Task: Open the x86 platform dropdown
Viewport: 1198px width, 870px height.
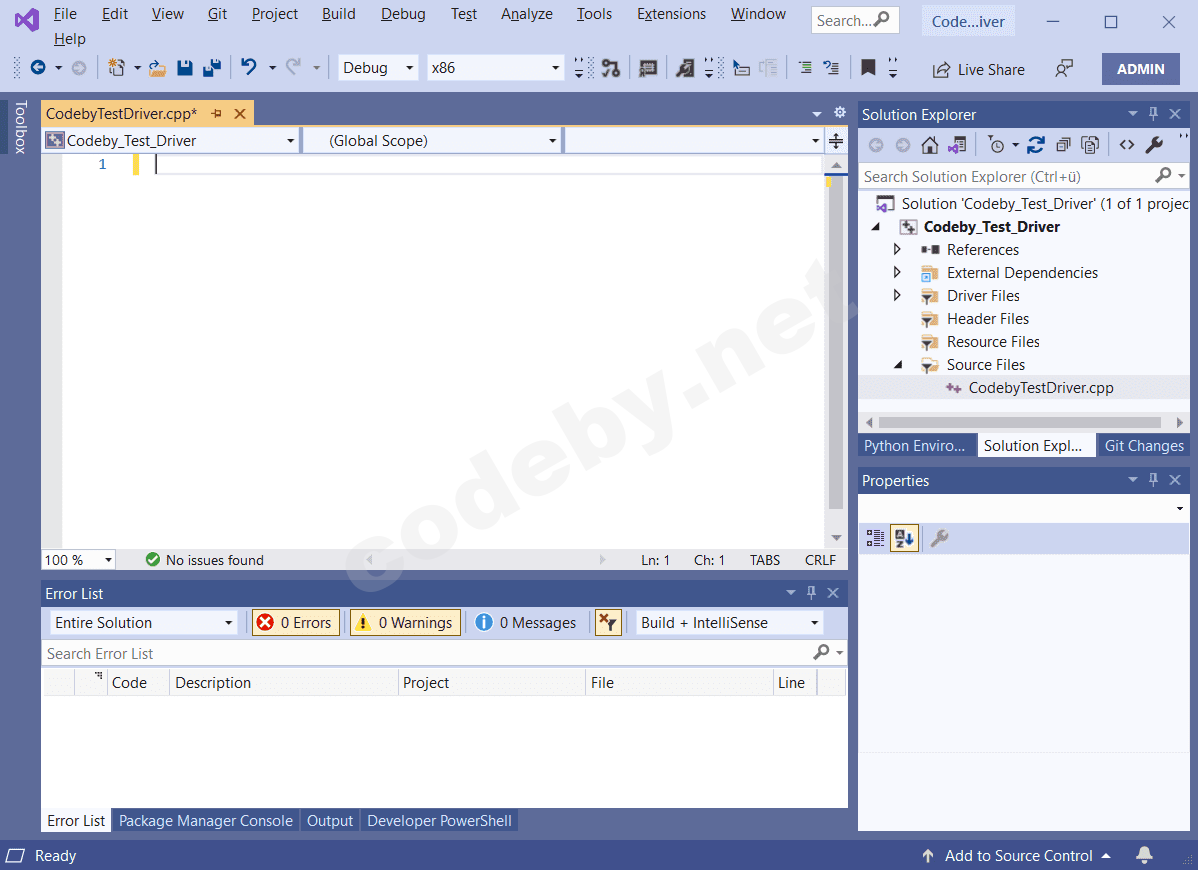Action: pyautogui.click(x=495, y=68)
